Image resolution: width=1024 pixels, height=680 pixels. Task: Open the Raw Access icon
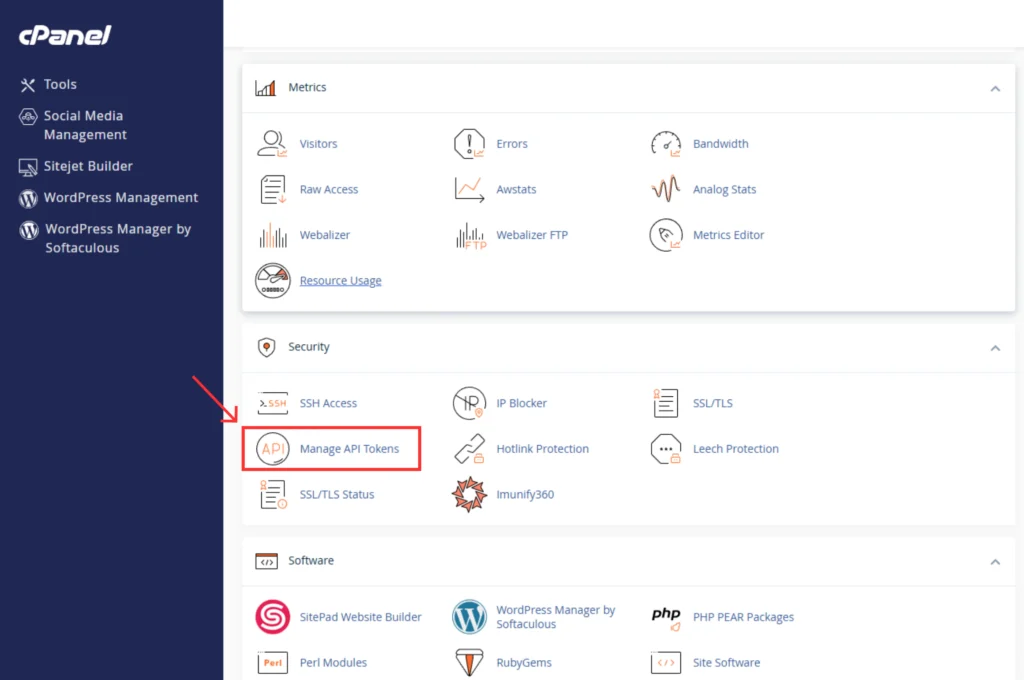pos(272,189)
